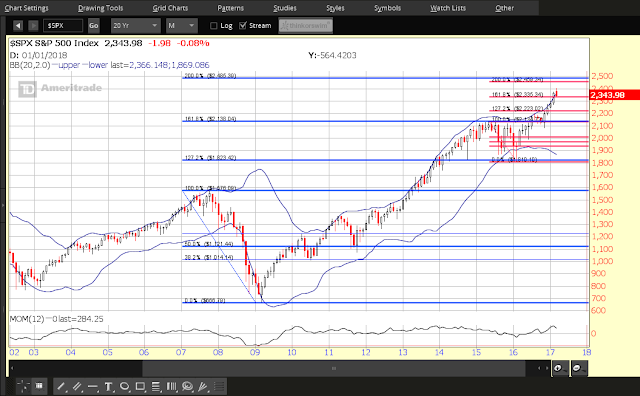The width and height of the screenshot is (640, 396).
Task: Select the Fibonacci fan tool
Action: pos(203,386)
